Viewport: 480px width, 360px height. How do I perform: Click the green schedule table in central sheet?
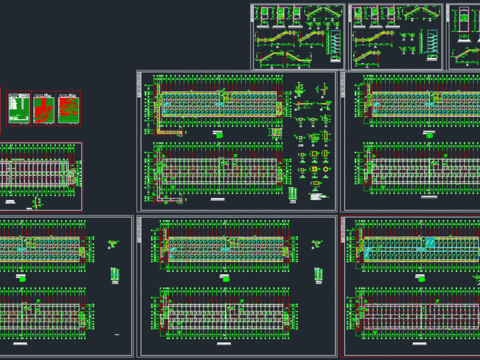292,195
